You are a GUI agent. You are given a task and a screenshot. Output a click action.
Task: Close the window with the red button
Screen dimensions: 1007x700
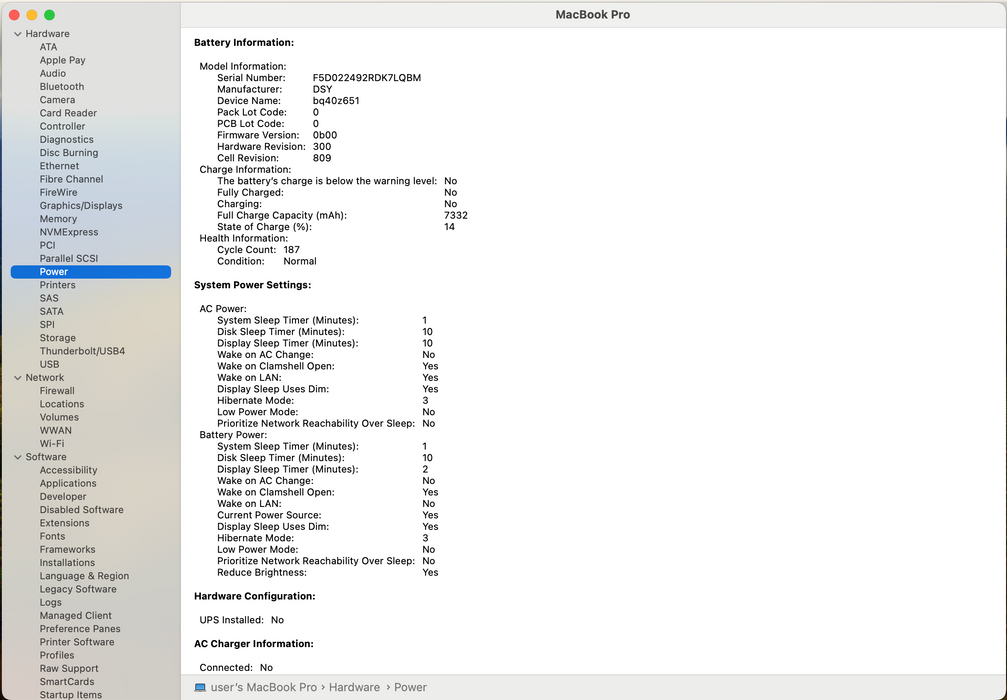coord(14,15)
